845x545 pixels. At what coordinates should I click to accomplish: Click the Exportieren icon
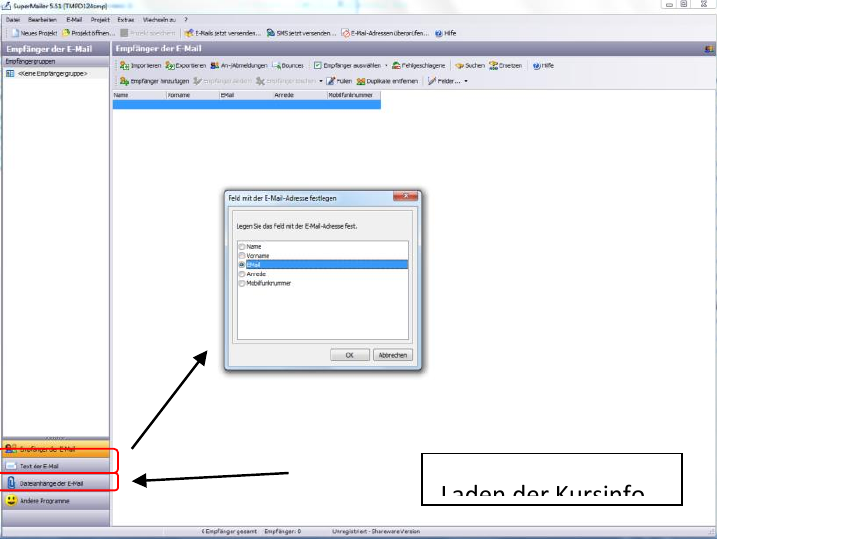pos(170,65)
